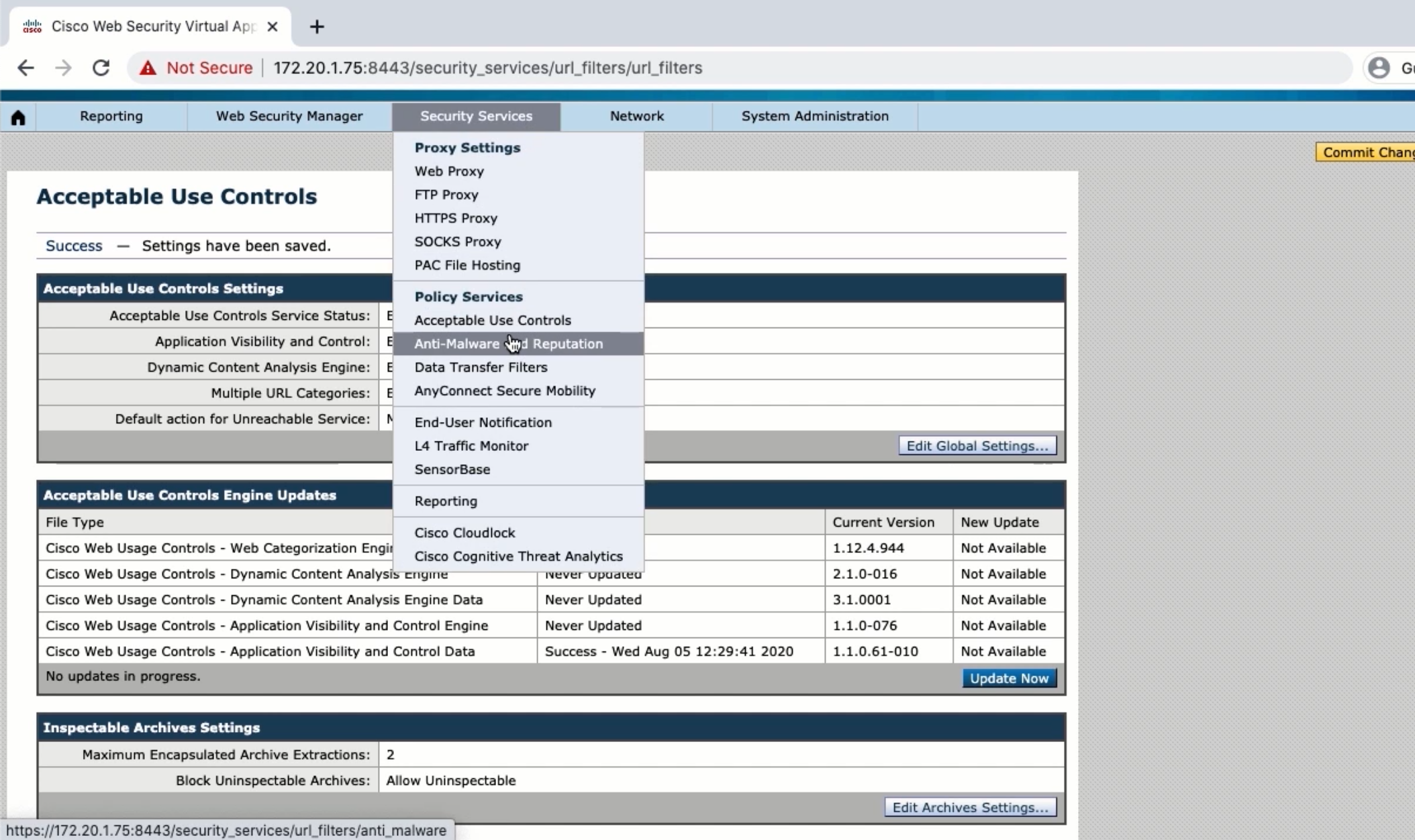Click the Acceptable Use Controls page heading
The width and height of the screenshot is (1415, 840).
(177, 196)
